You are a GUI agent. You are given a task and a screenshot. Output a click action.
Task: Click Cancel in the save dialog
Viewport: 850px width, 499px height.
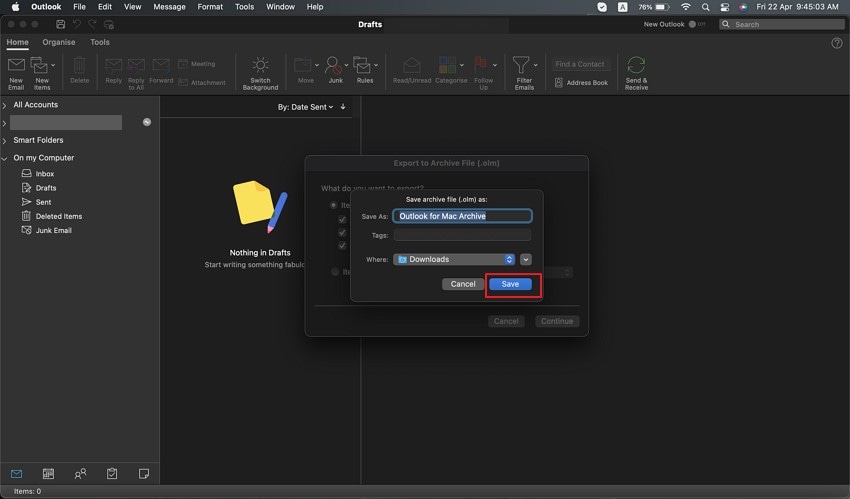point(463,284)
